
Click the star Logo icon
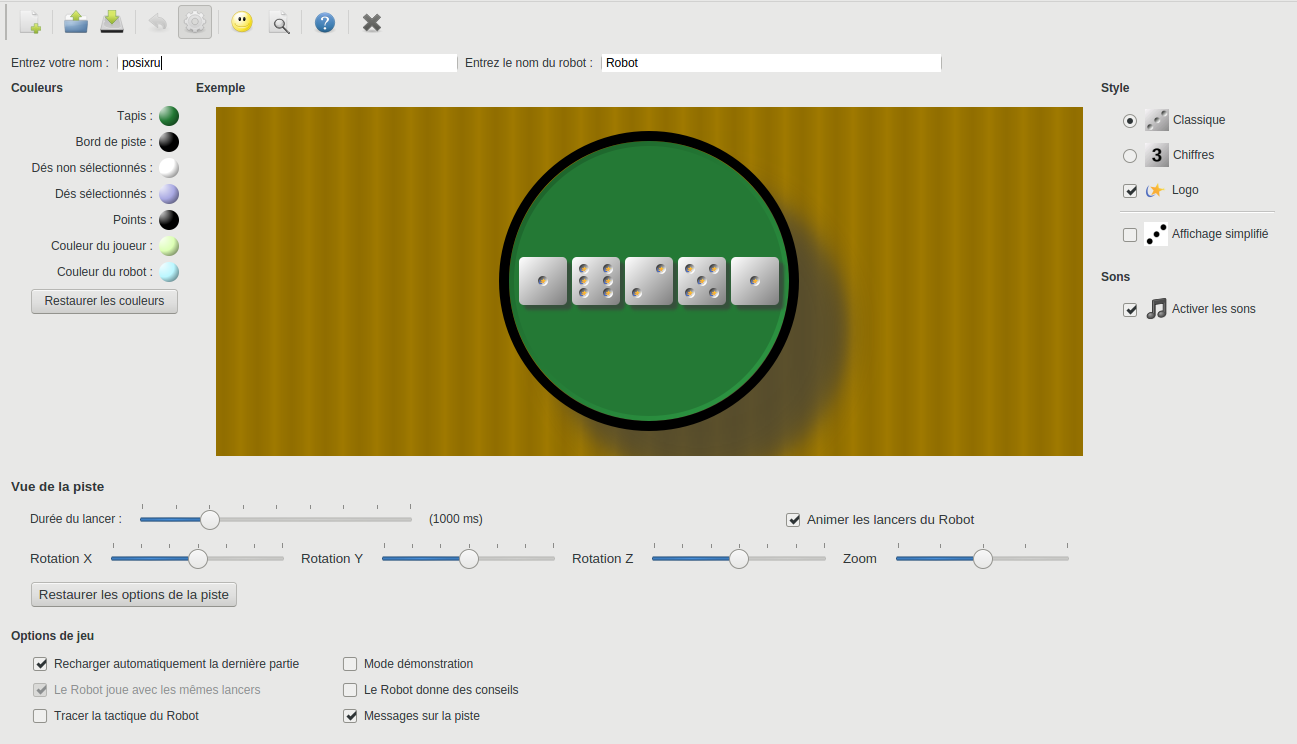pos(1155,190)
